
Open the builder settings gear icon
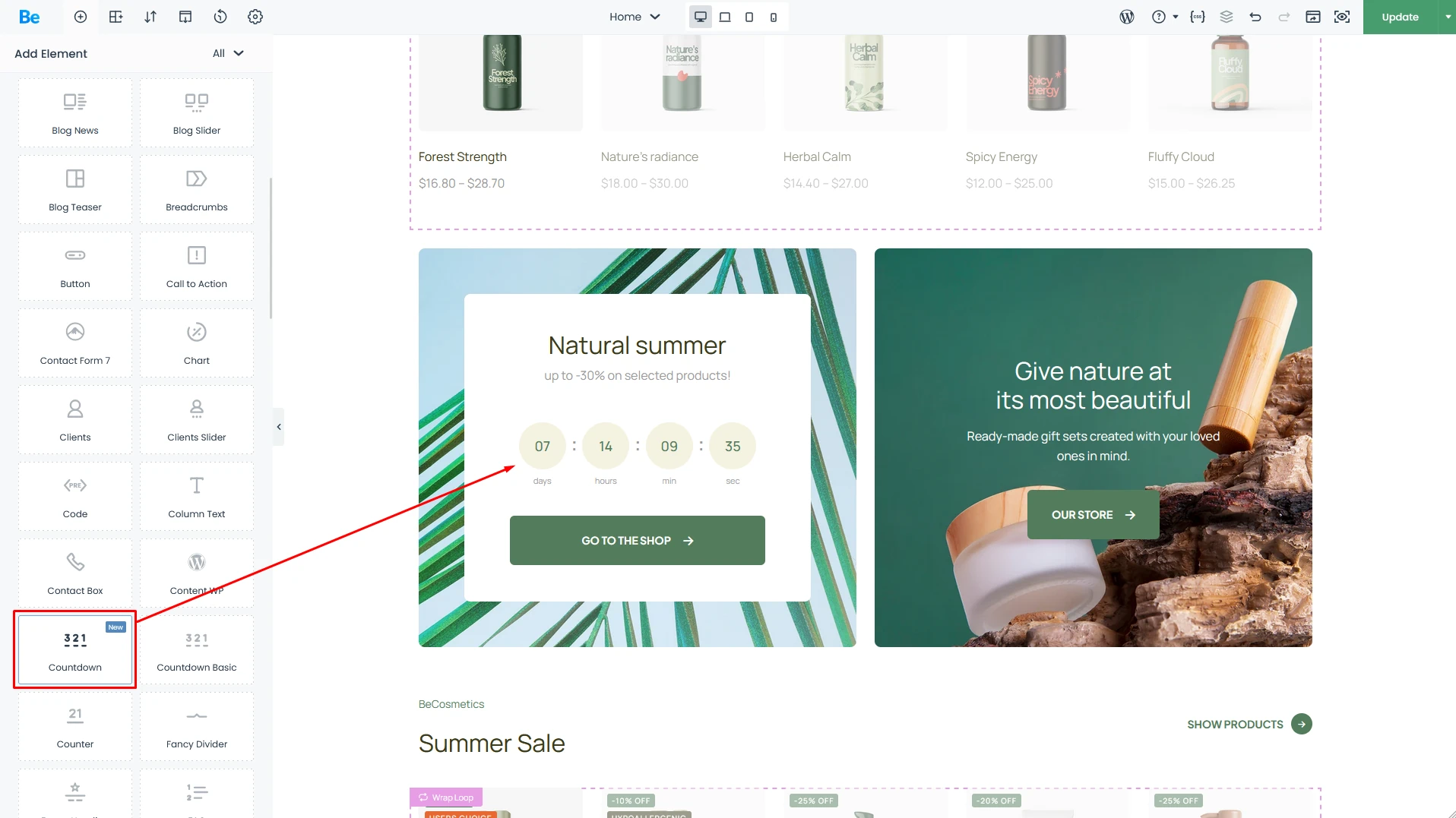coord(255,17)
